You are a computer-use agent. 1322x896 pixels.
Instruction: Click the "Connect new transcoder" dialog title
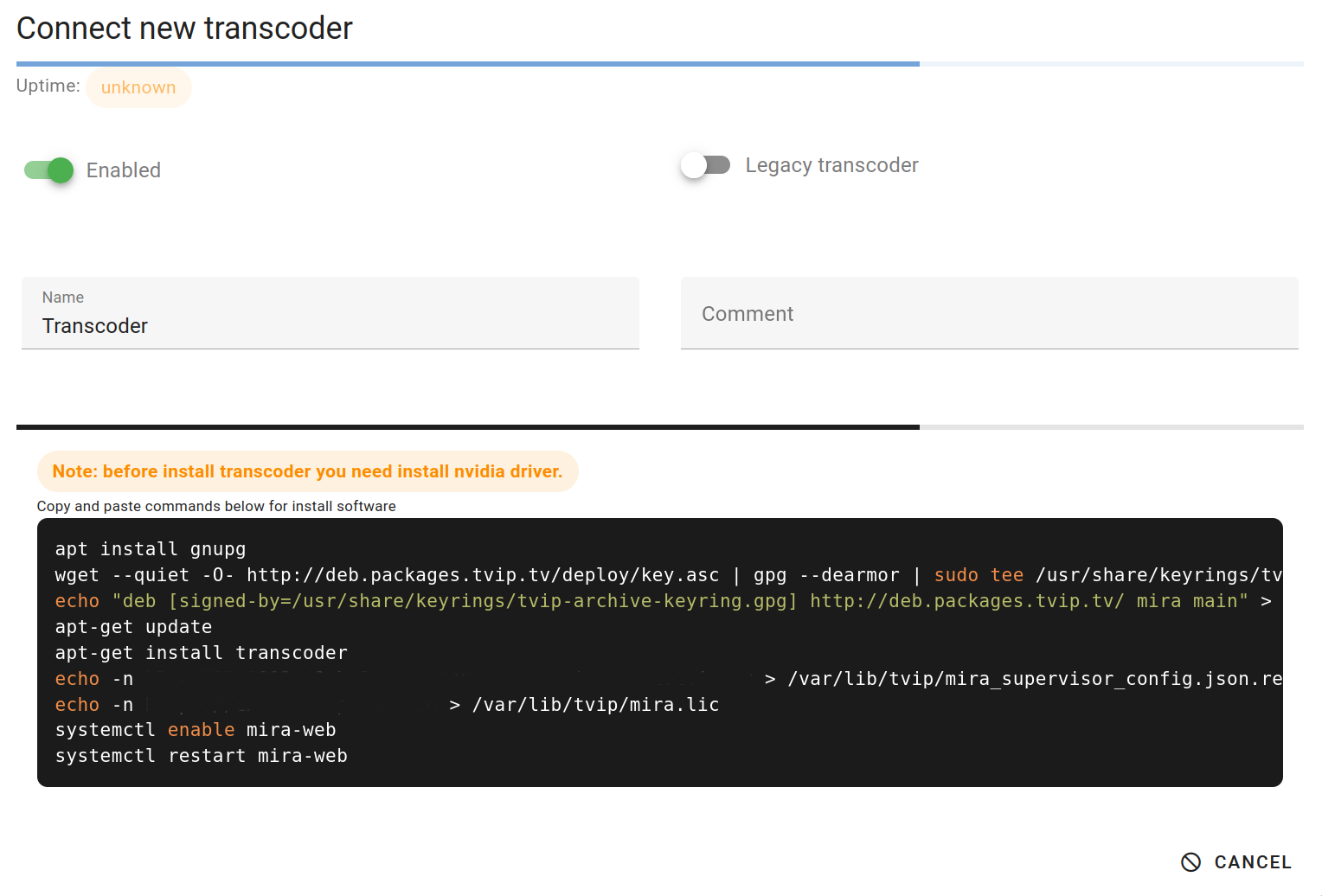coord(184,29)
